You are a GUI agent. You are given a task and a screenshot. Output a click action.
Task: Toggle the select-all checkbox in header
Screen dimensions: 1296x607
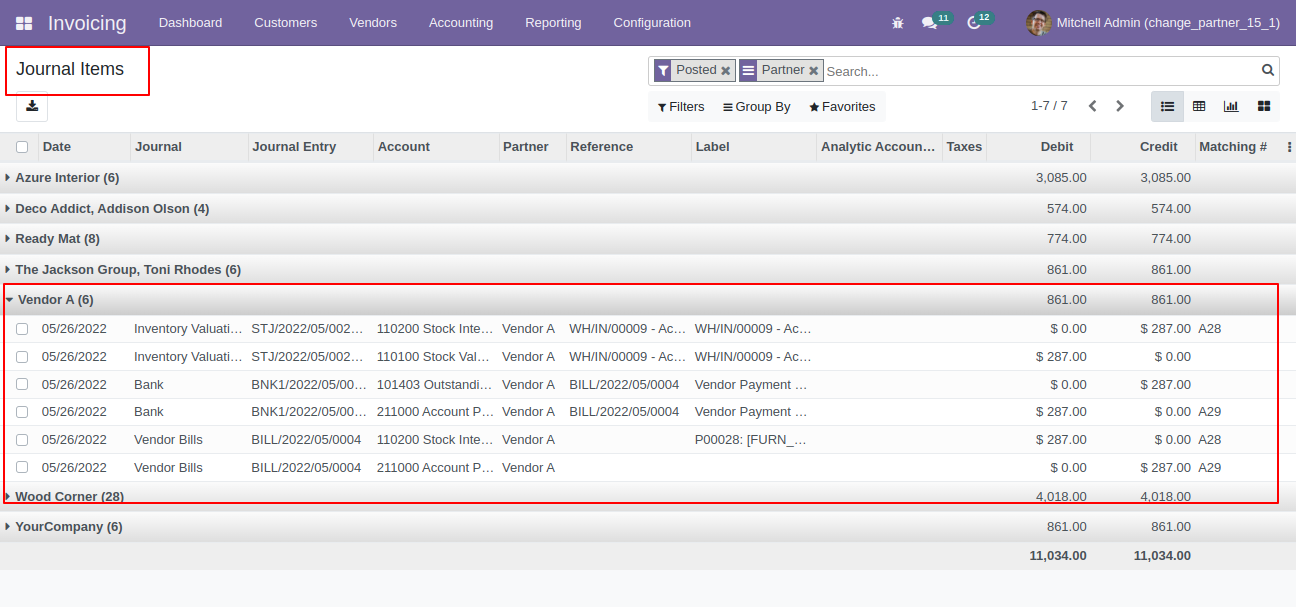(22, 147)
